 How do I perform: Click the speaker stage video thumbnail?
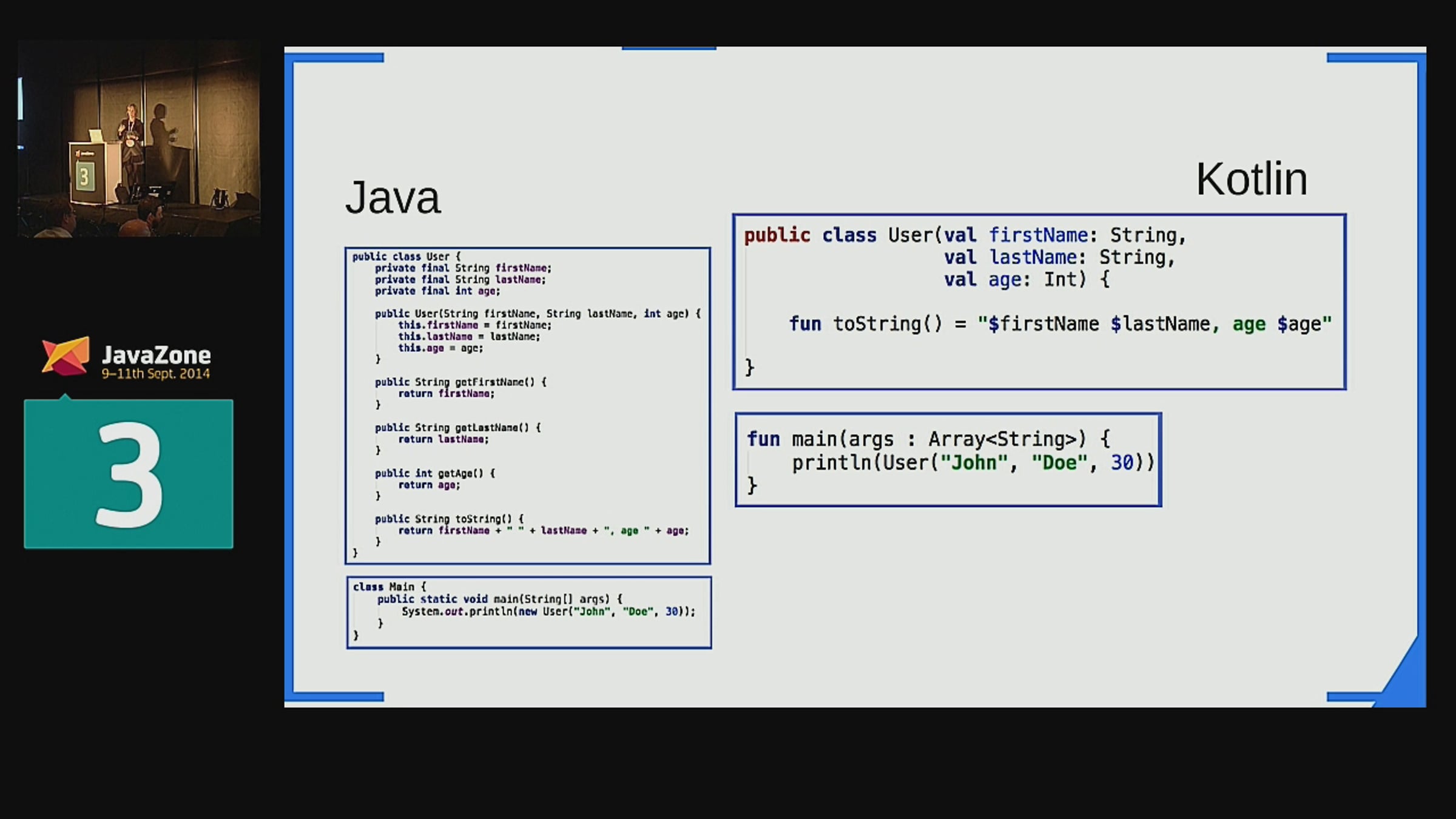139,138
